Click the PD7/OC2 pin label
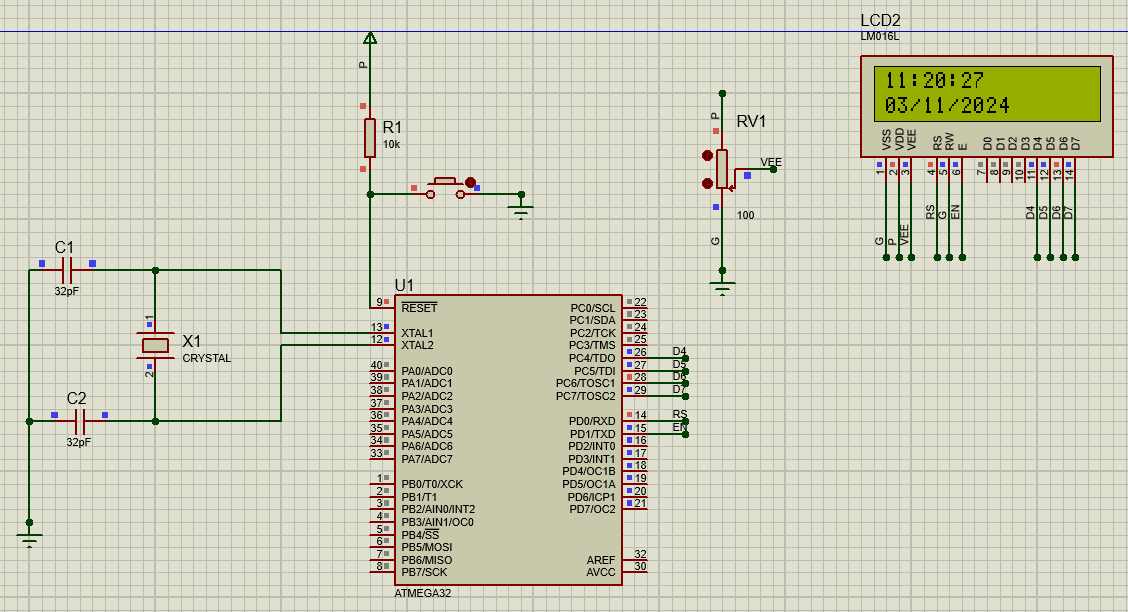Screen dimensions: 1128x612 point(593,509)
